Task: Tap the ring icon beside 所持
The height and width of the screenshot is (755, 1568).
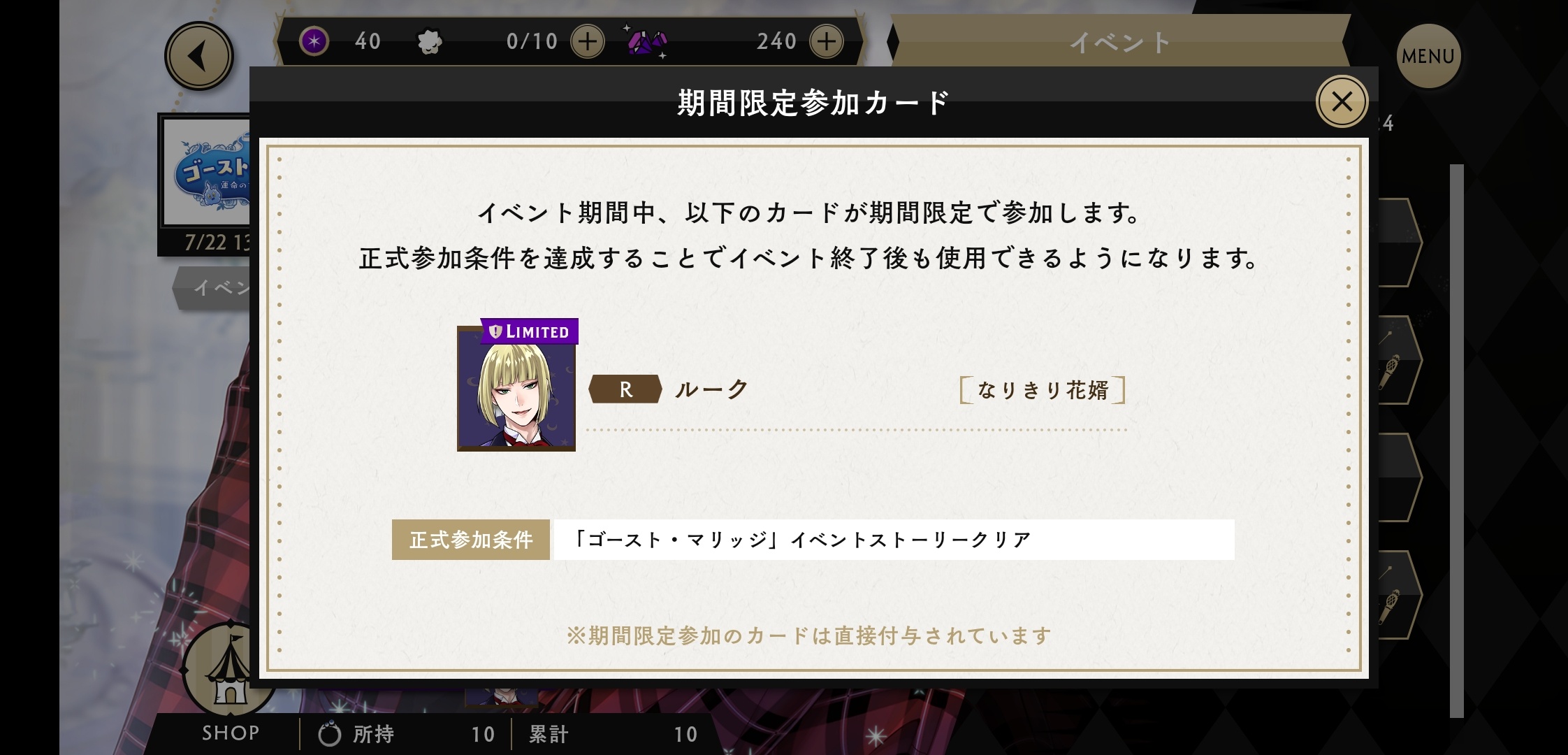Action: click(x=330, y=734)
